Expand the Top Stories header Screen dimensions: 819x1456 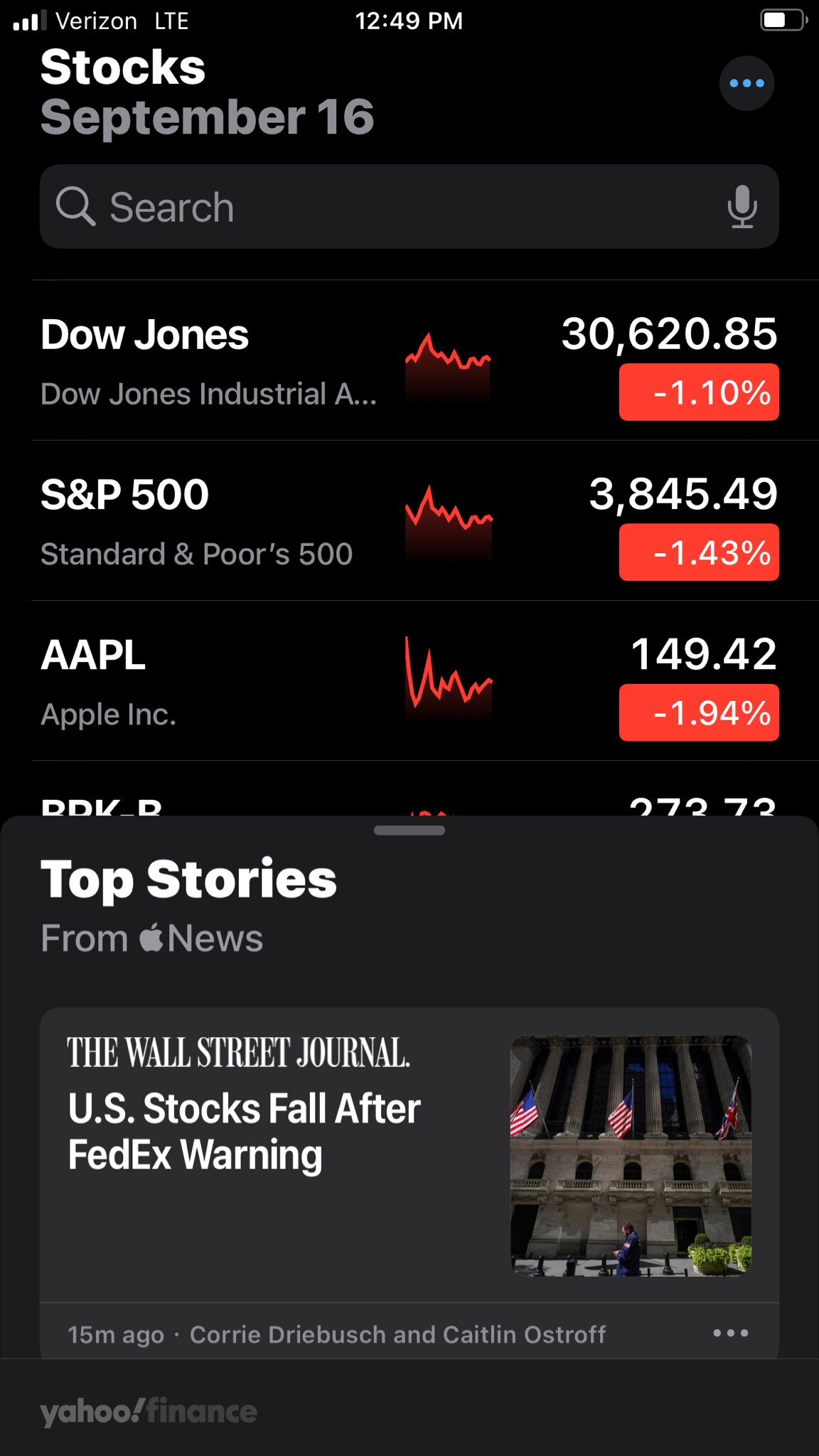188,880
